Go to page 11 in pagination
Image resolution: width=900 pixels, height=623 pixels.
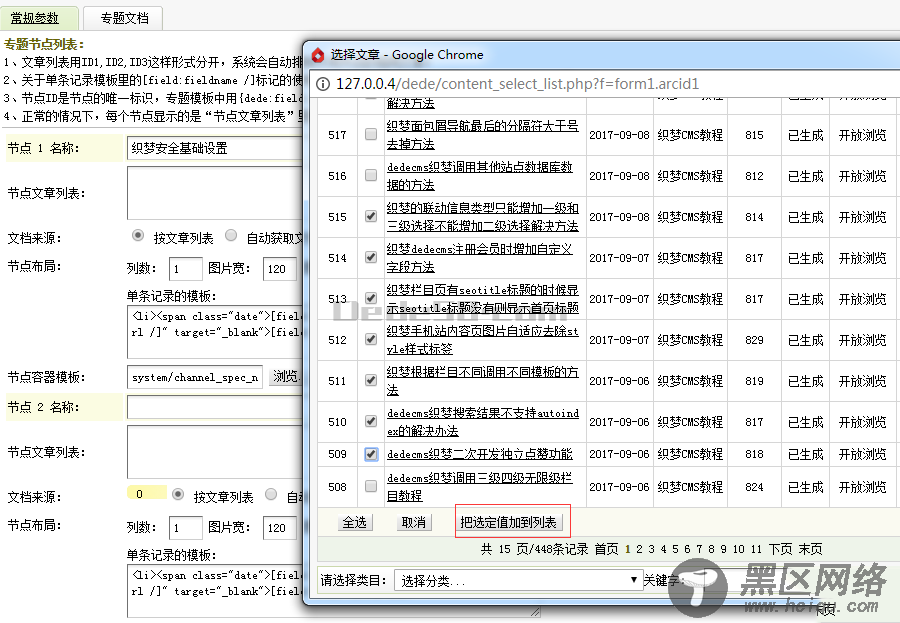756,549
